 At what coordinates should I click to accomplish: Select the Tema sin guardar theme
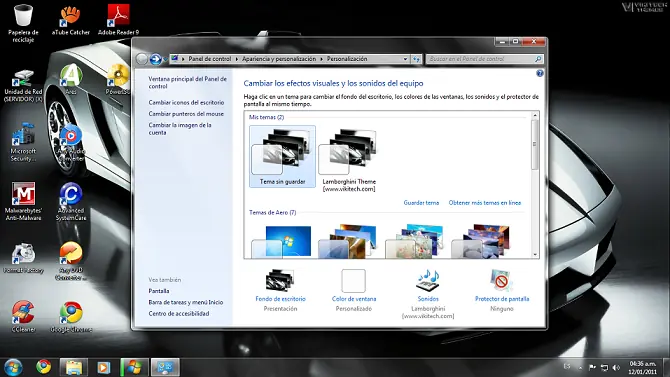(282, 156)
